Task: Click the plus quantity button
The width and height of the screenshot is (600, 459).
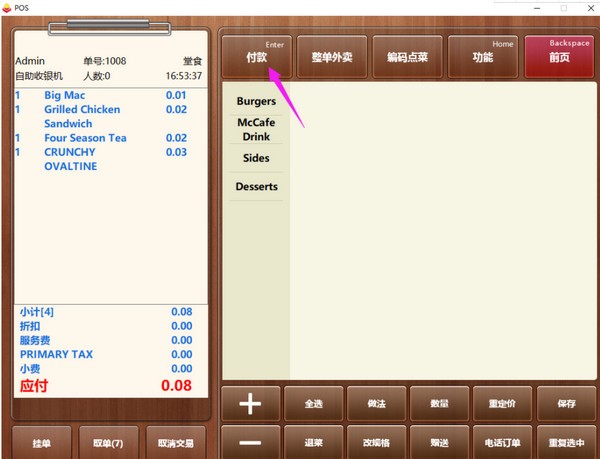Action: point(251,404)
